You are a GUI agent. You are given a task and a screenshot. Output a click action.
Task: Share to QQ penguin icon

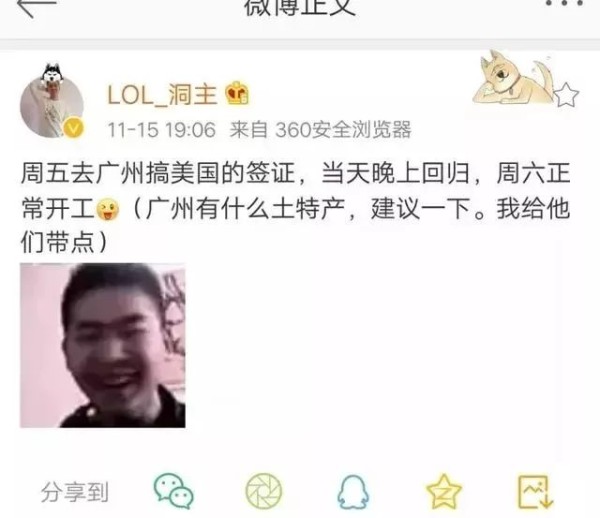353,492
